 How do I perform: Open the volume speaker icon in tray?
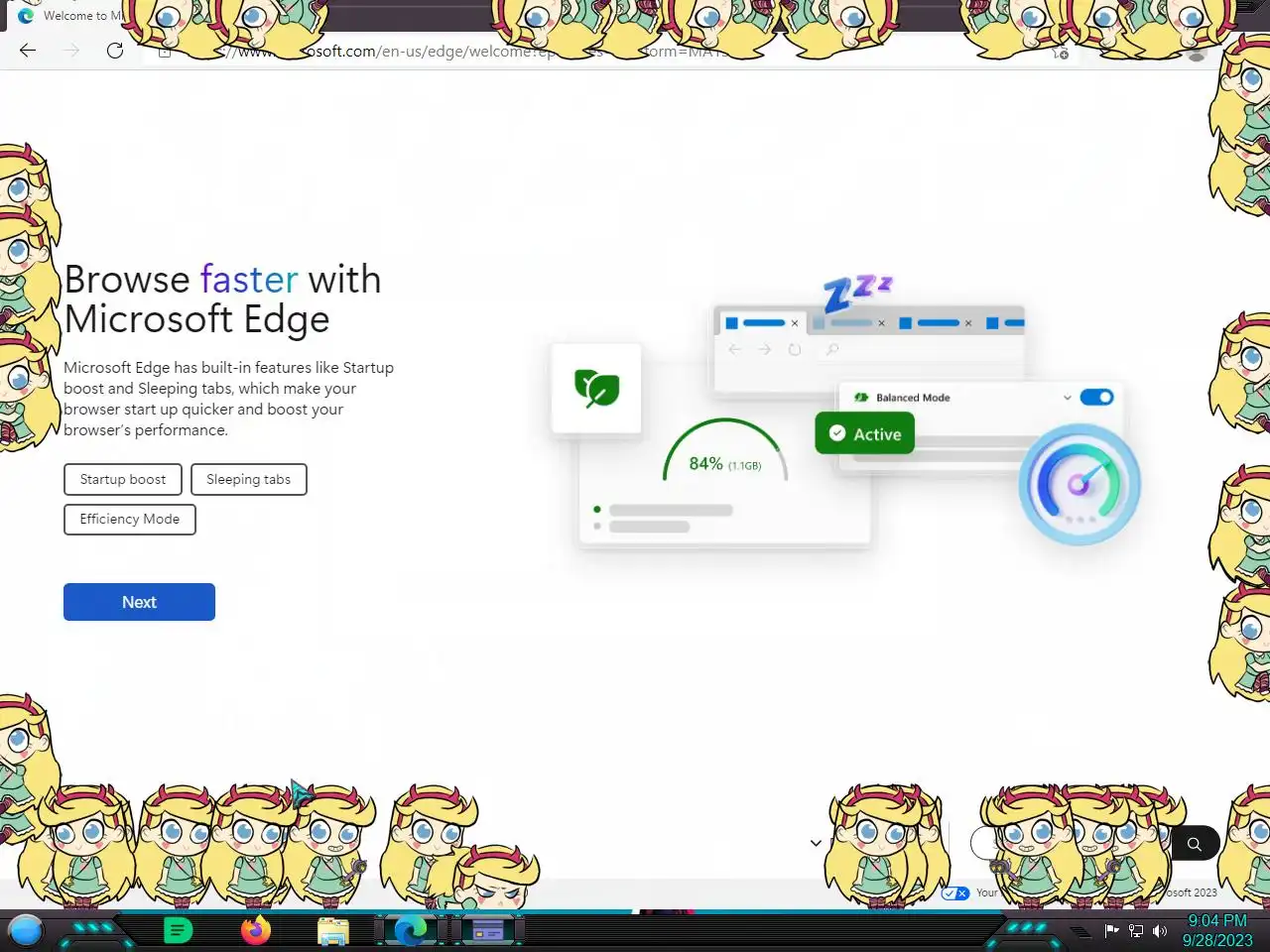click(1159, 930)
